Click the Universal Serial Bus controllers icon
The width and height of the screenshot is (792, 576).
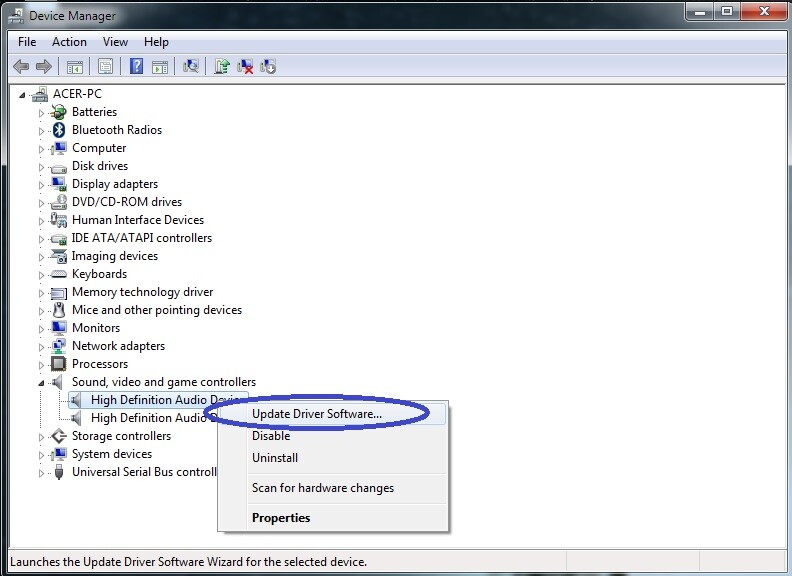pyautogui.click(x=59, y=472)
